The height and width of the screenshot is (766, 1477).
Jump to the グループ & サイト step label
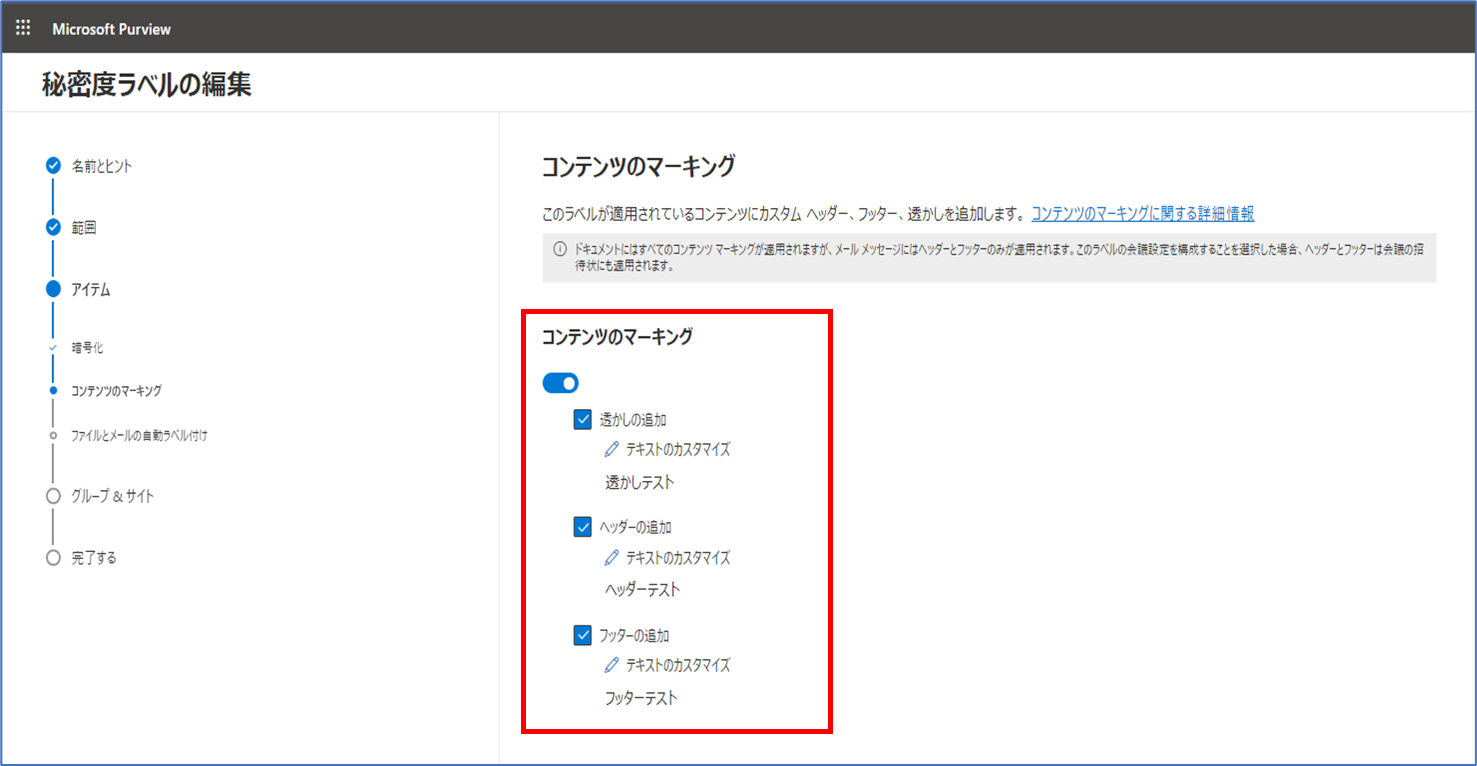point(113,496)
